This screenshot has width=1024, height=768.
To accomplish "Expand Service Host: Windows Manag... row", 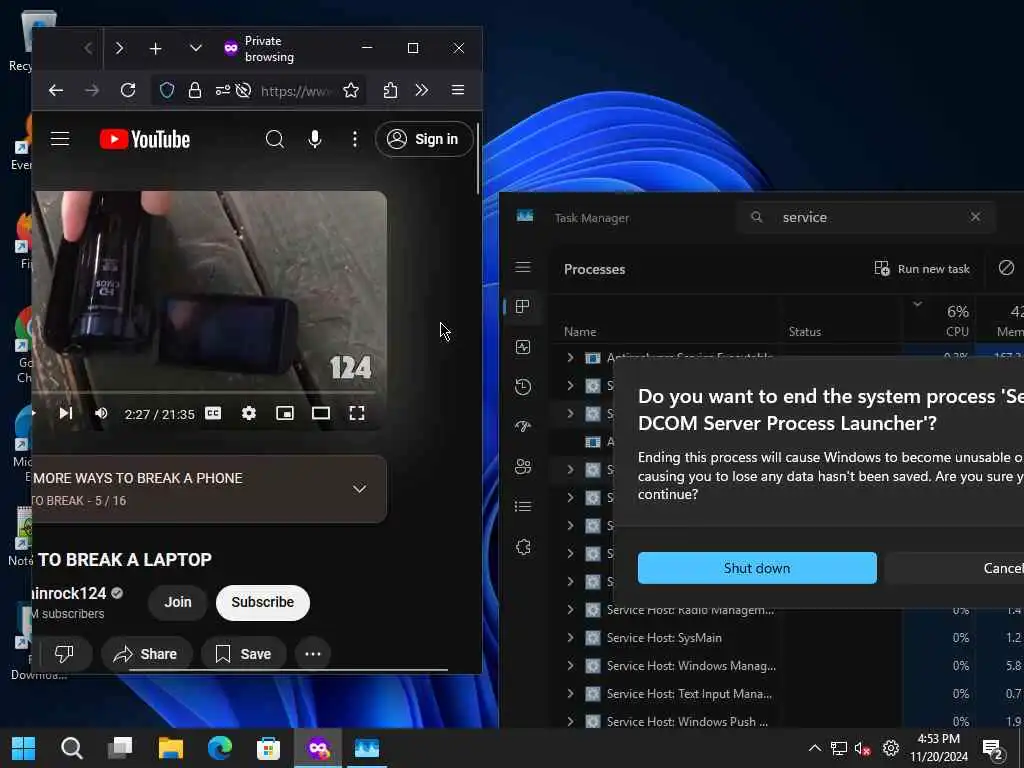I will pyautogui.click(x=570, y=665).
